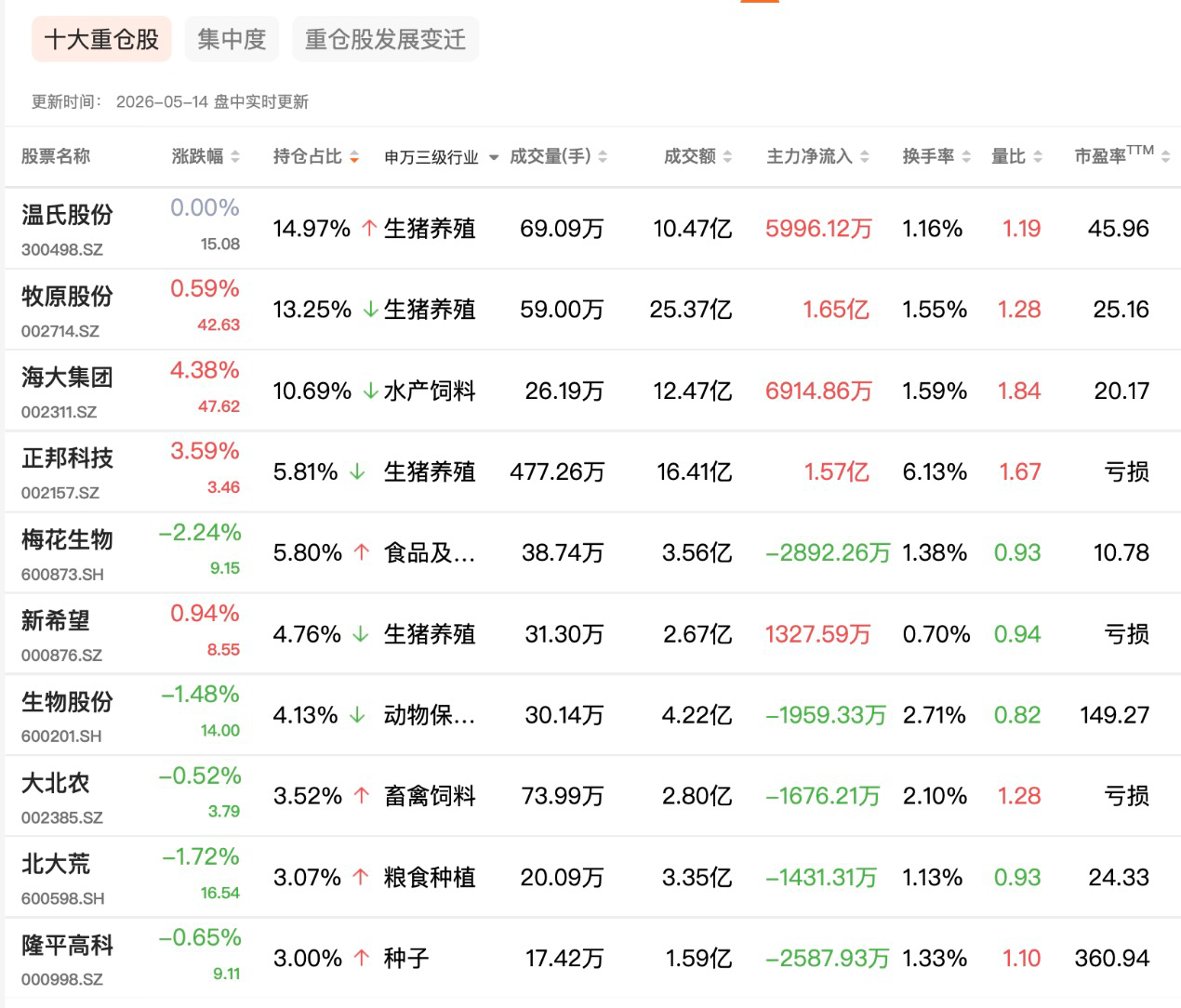Click 畜禽饲料 industry cell
The height and width of the screenshot is (1008, 1181).
430,797
